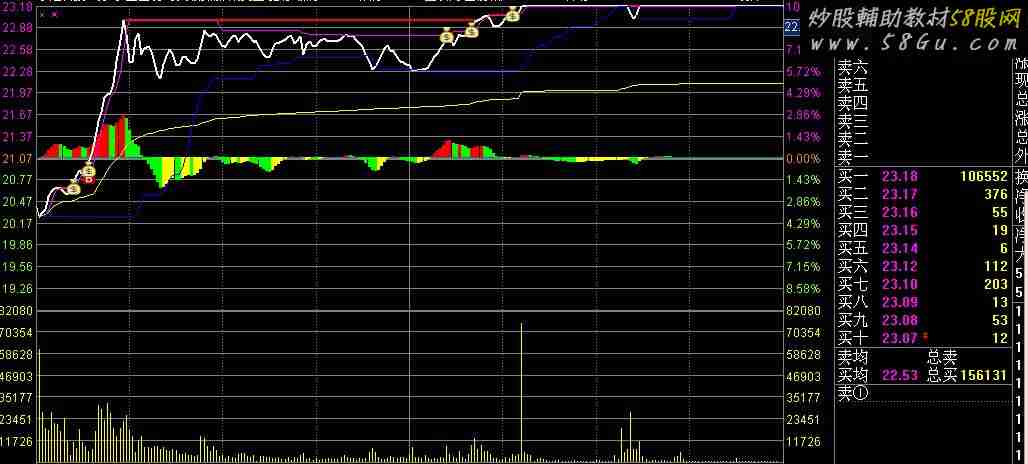Click the magenta x icon at chart top-left
This screenshot has height=464, width=1028.
coord(54,13)
